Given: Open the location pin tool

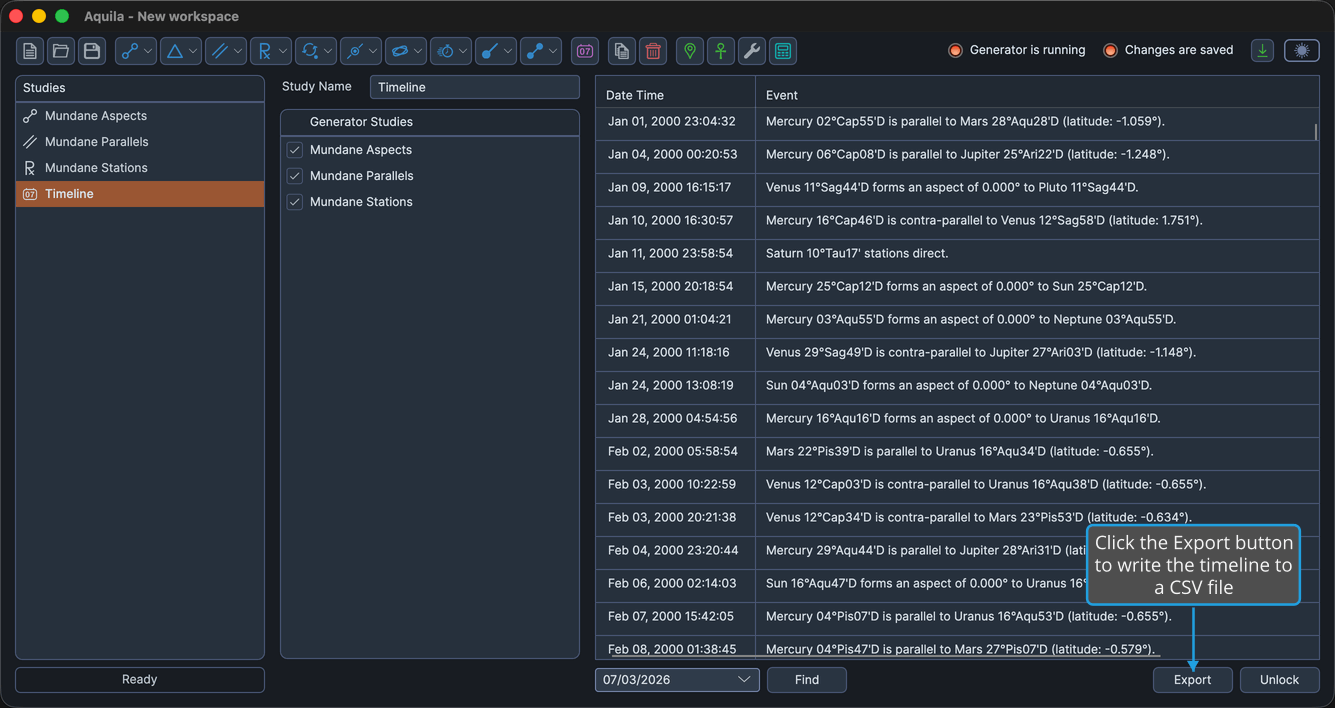Looking at the screenshot, I should click(x=690, y=51).
